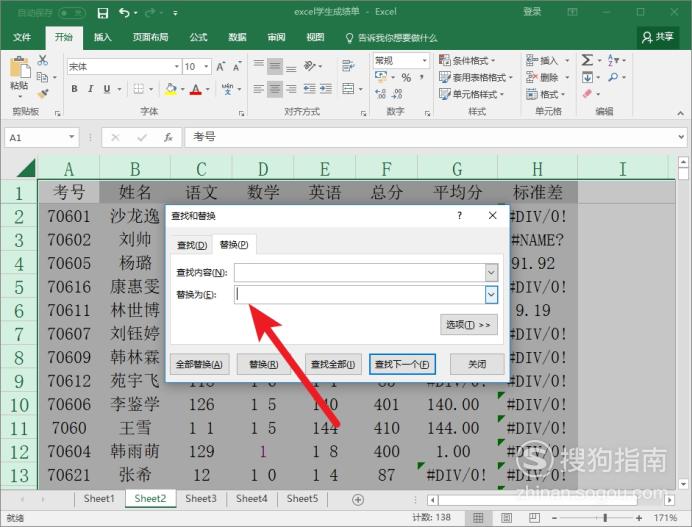The width and height of the screenshot is (692, 527).
Task: Switch to the Sheet3 worksheet tab
Action: [201, 499]
